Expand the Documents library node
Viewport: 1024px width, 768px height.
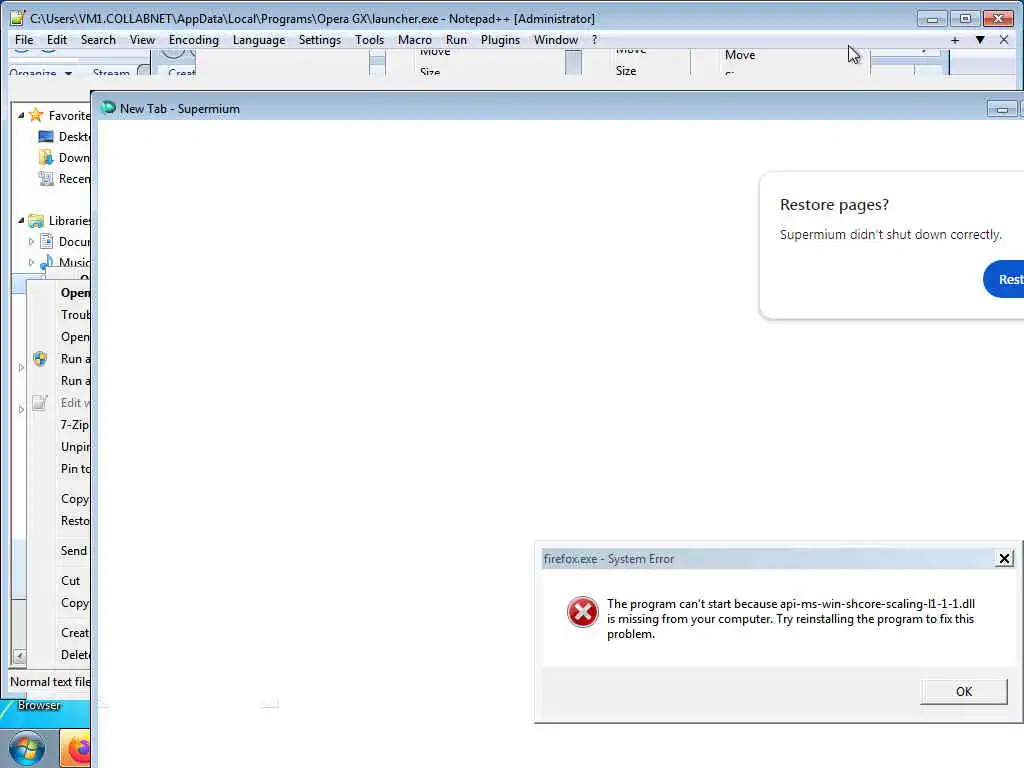31,242
